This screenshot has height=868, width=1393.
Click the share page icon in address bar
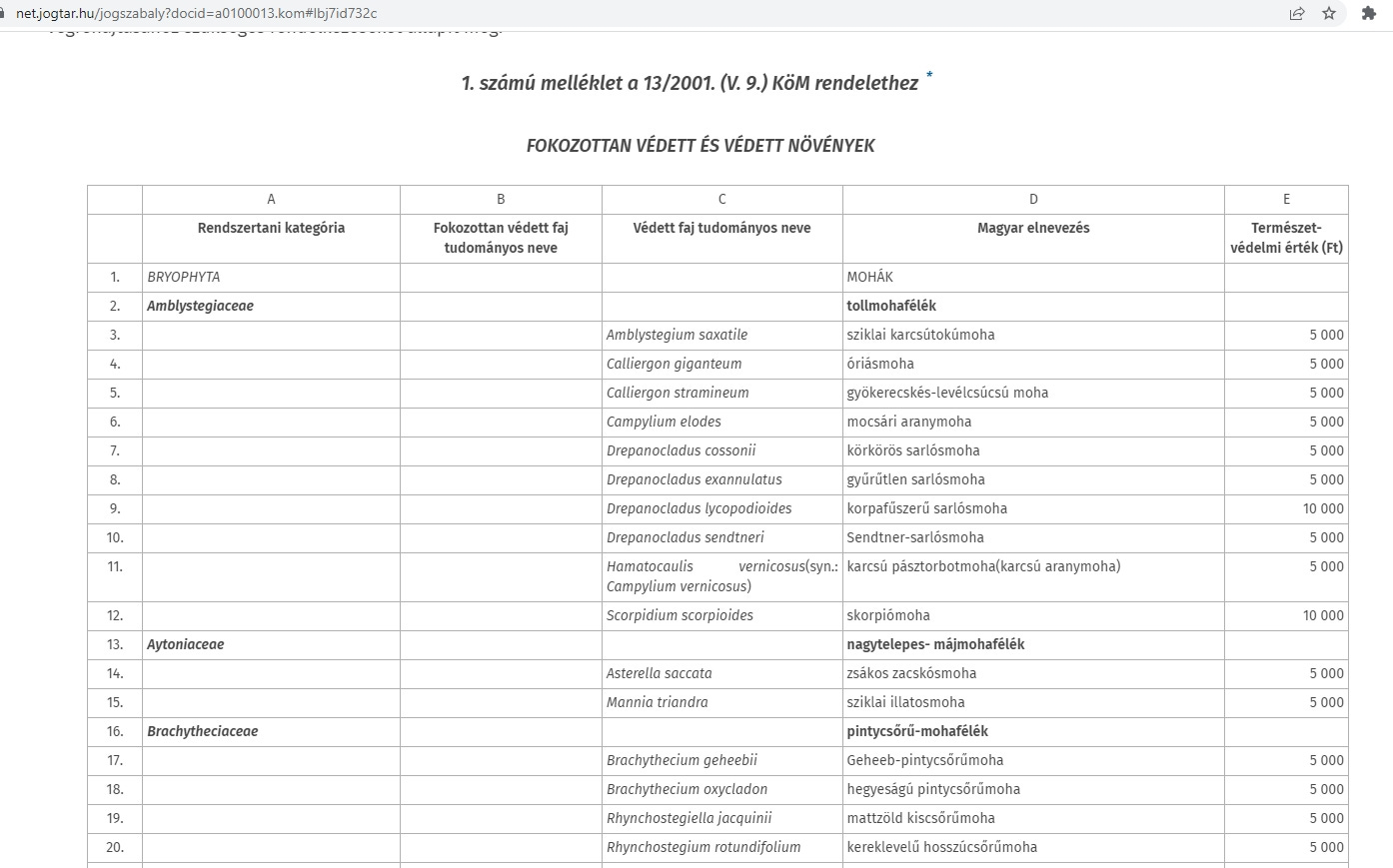[x=1297, y=13]
